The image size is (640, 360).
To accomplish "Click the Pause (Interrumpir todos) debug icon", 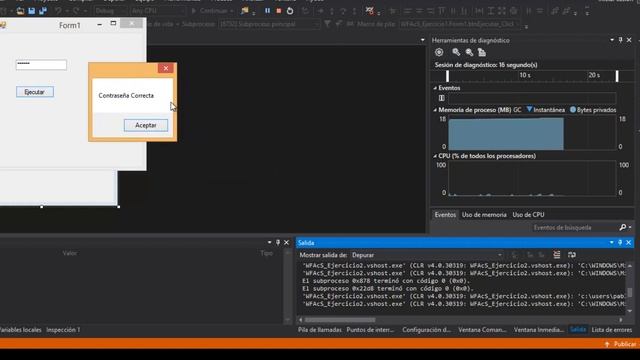I will 267,11.
